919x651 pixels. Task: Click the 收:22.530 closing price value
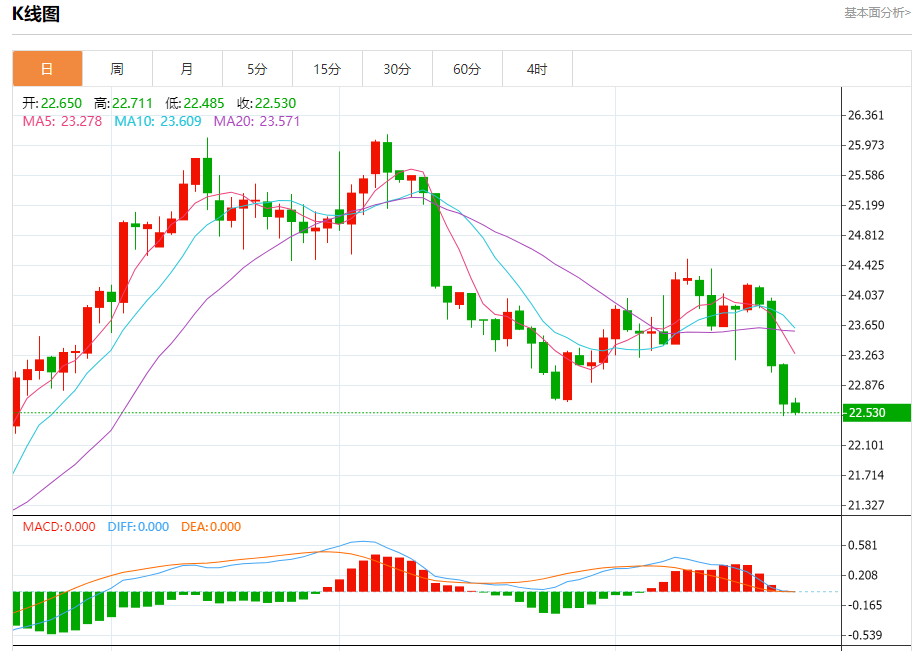click(x=267, y=103)
